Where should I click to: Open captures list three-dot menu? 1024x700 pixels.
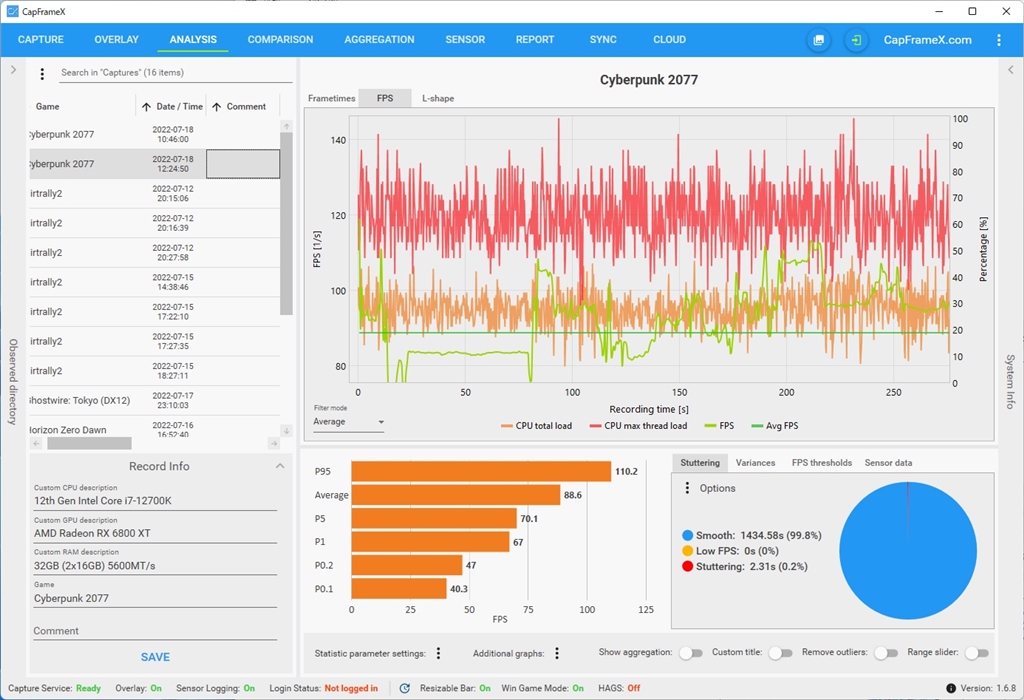[42, 73]
